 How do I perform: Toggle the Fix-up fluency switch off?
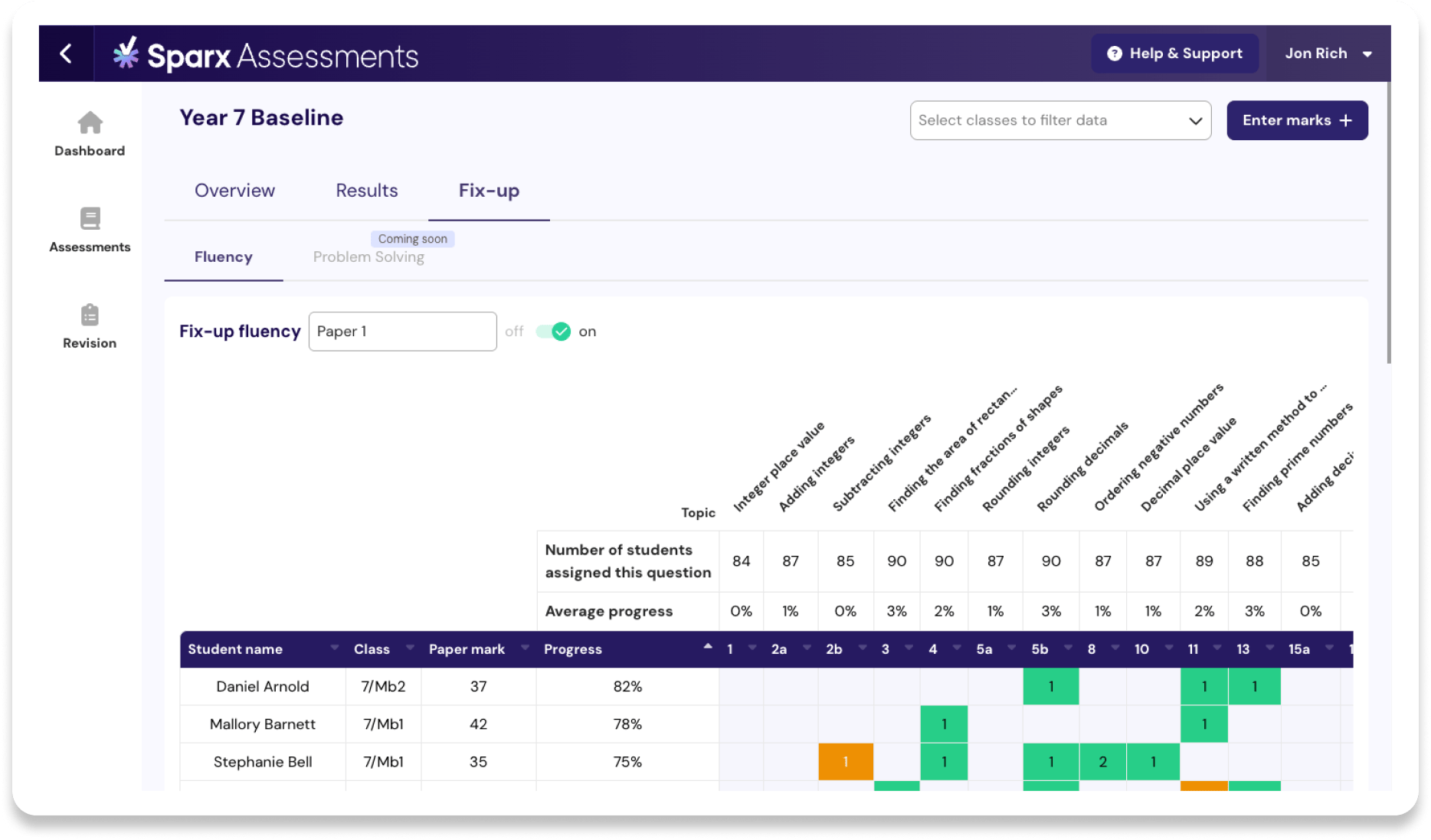(x=553, y=332)
